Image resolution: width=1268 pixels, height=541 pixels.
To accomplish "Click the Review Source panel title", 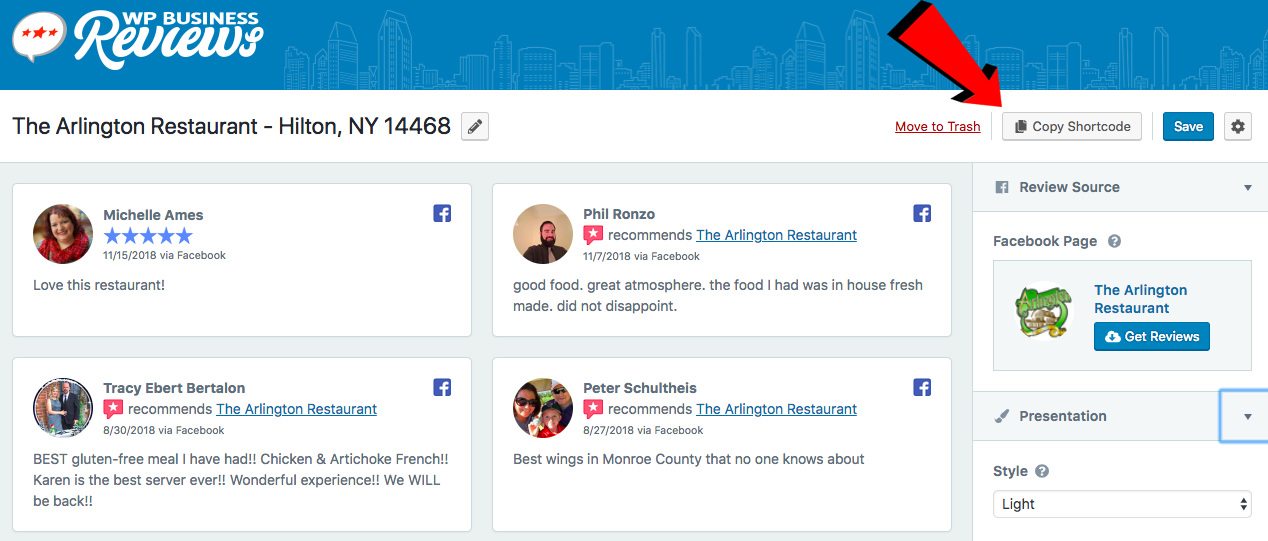I will [x=1069, y=187].
